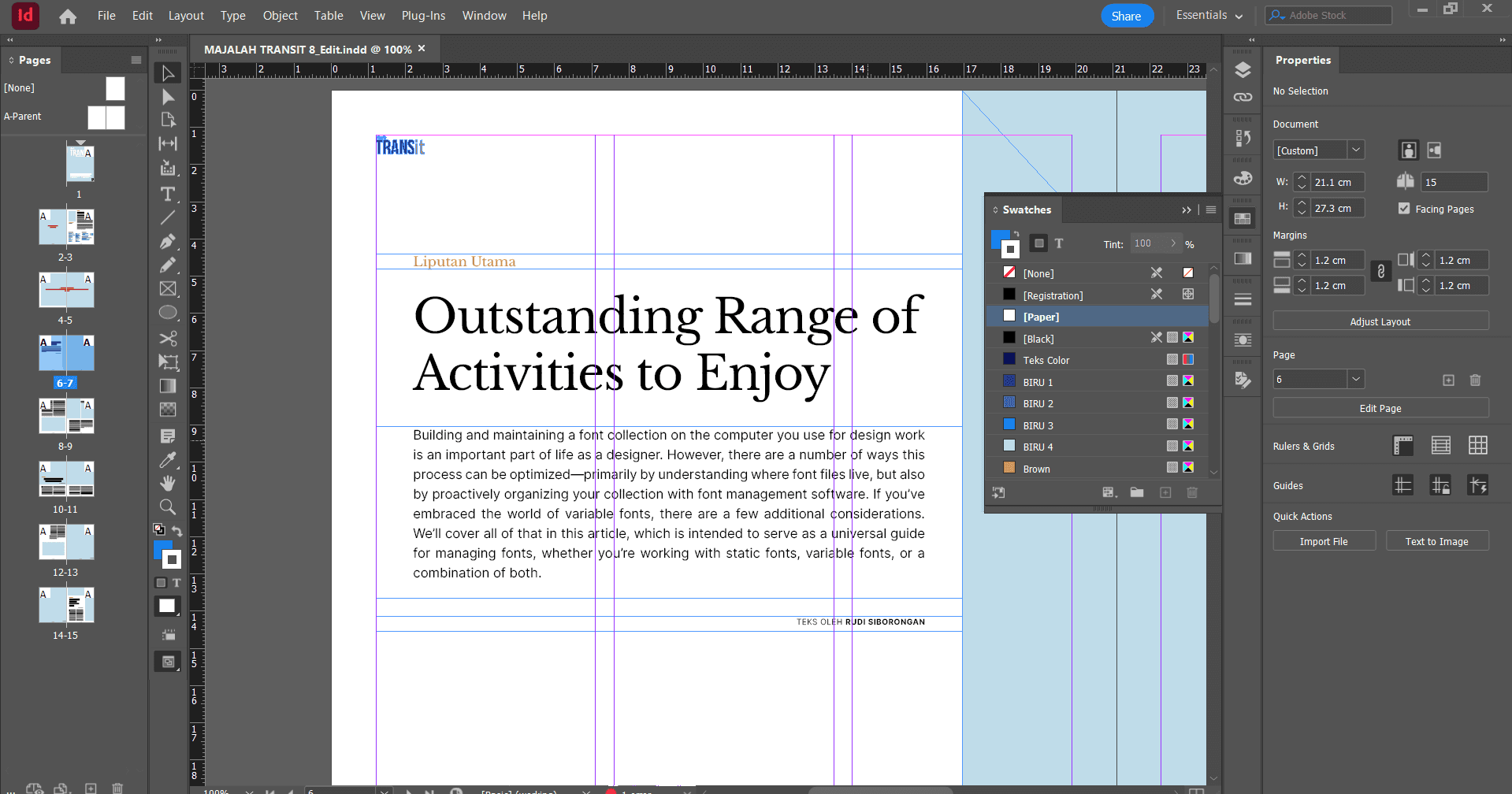
Task: Toggle the margins link chain icon
Action: click(1380, 272)
